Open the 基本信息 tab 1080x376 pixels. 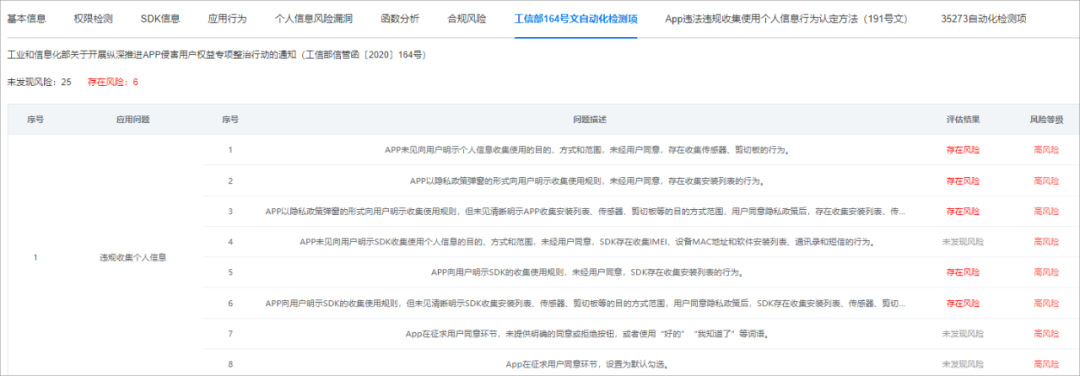(x=26, y=19)
